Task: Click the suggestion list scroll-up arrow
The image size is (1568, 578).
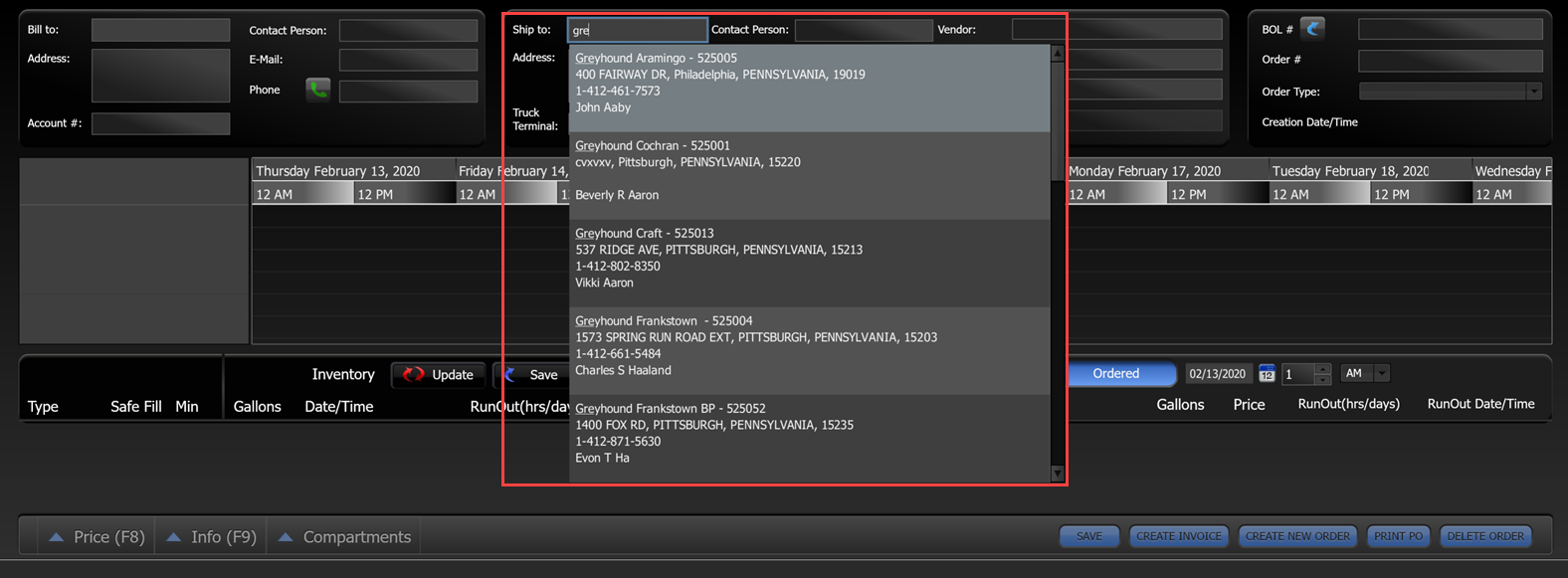Action: pos(1058,54)
